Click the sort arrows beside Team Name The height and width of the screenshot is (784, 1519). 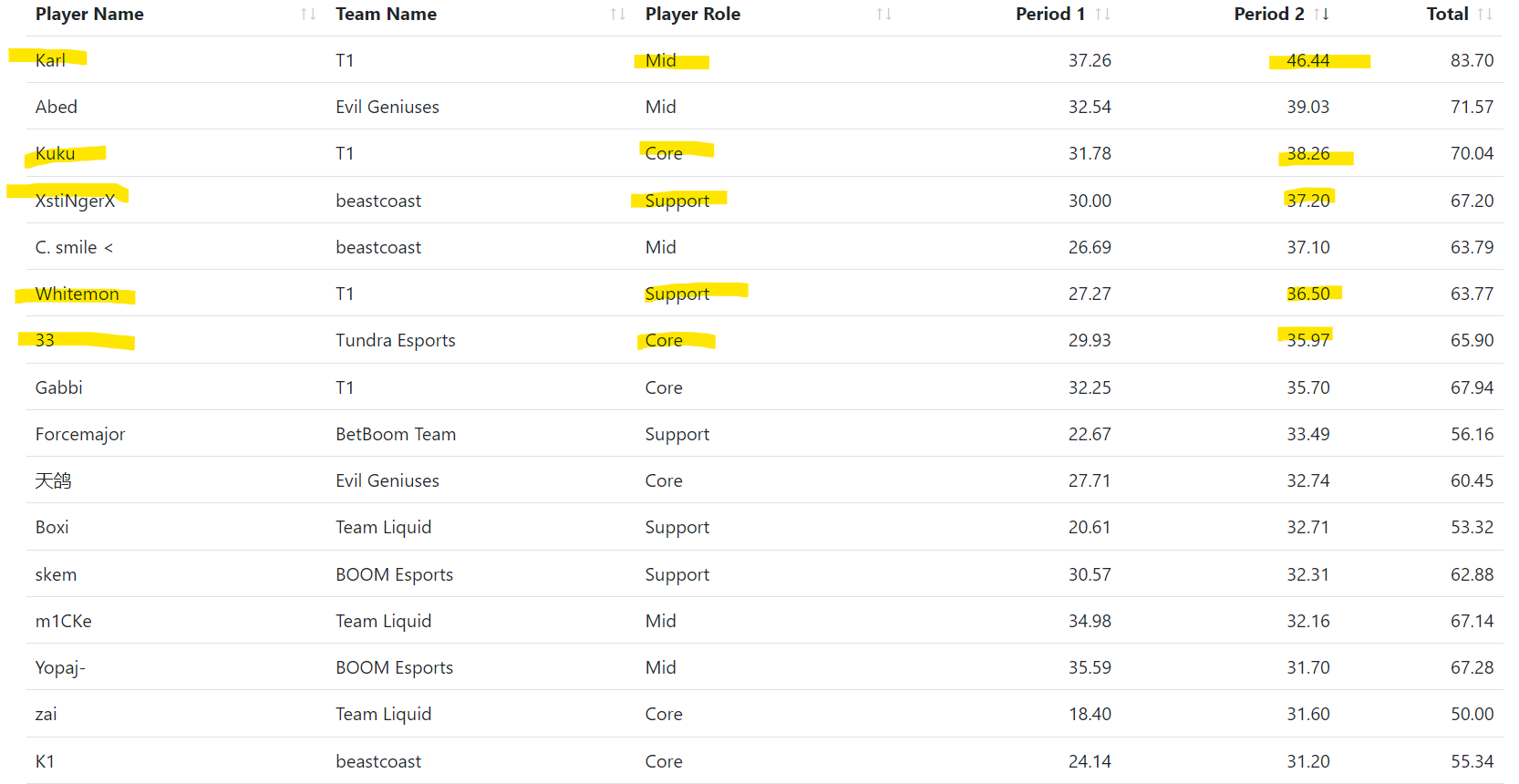[617, 15]
